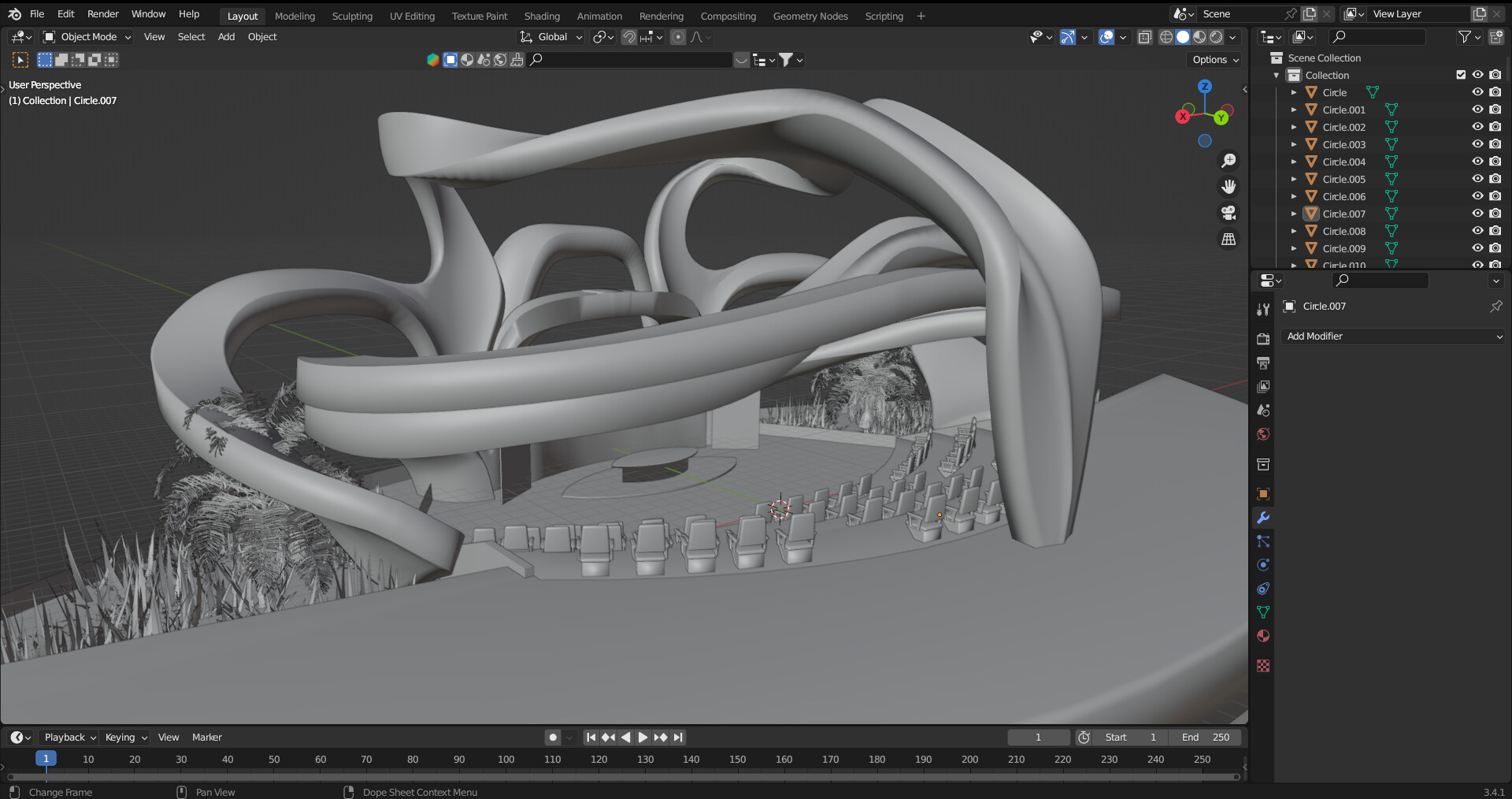1512x799 pixels.
Task: Switch to the Sculpting workspace tab
Action: [352, 16]
